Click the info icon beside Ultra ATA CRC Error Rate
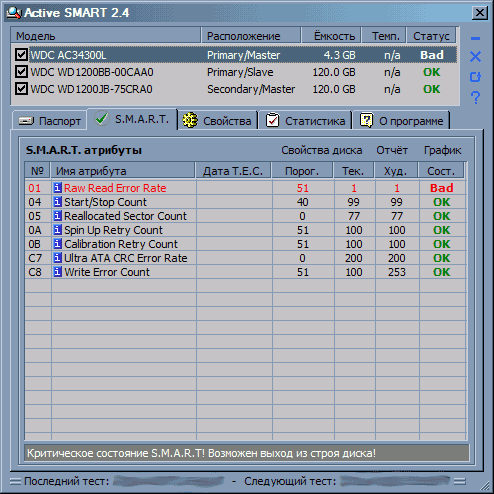The image size is (494, 494). (57, 258)
